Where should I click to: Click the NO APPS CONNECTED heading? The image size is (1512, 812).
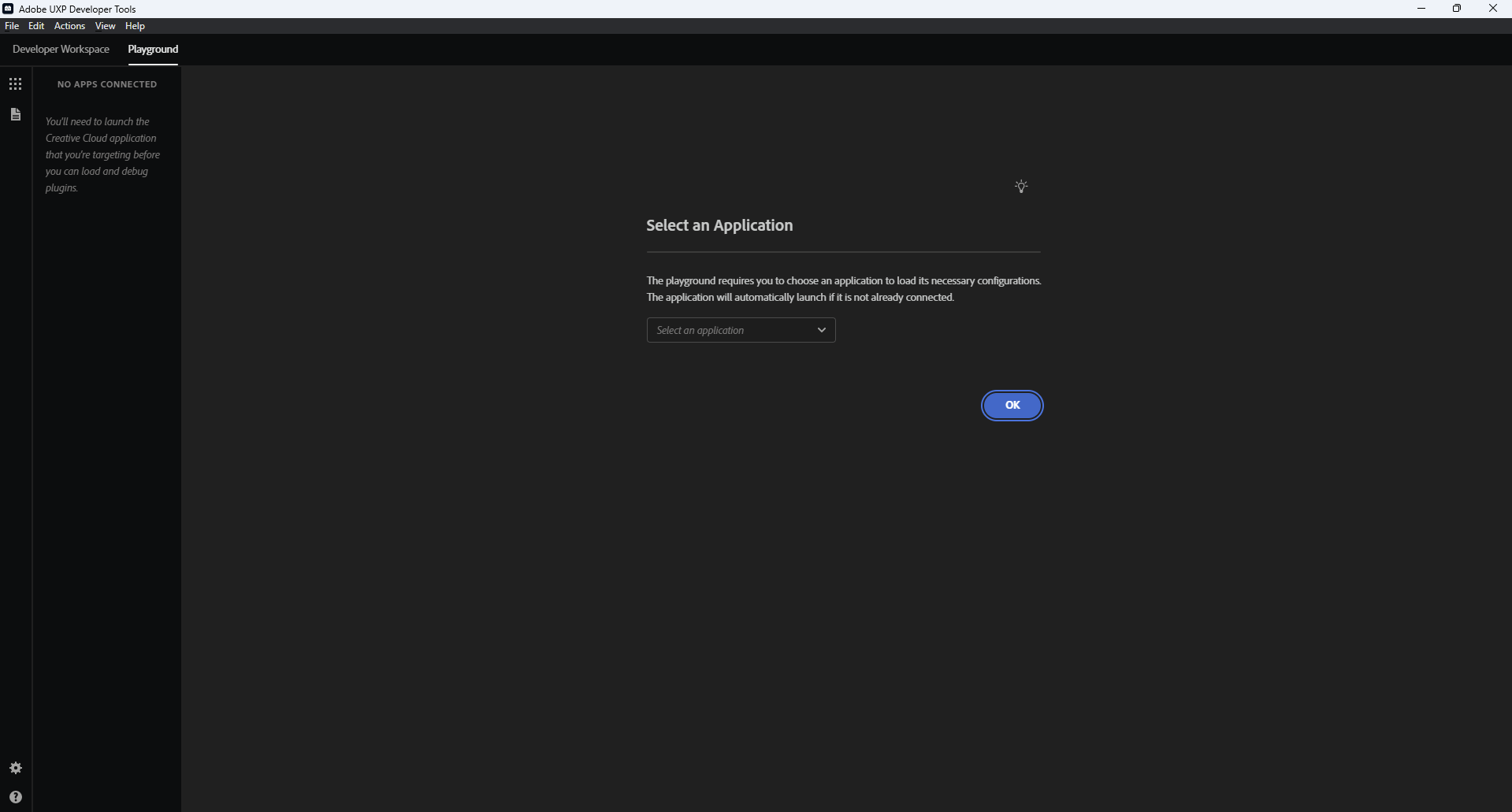(107, 84)
